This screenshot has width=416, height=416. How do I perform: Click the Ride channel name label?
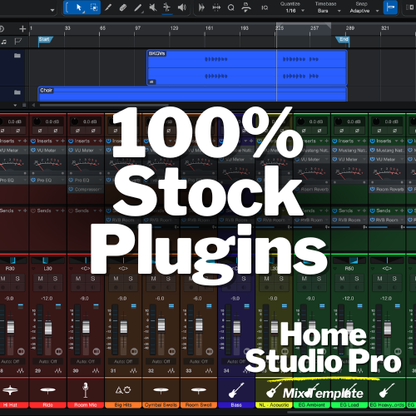pyautogui.click(x=48, y=405)
